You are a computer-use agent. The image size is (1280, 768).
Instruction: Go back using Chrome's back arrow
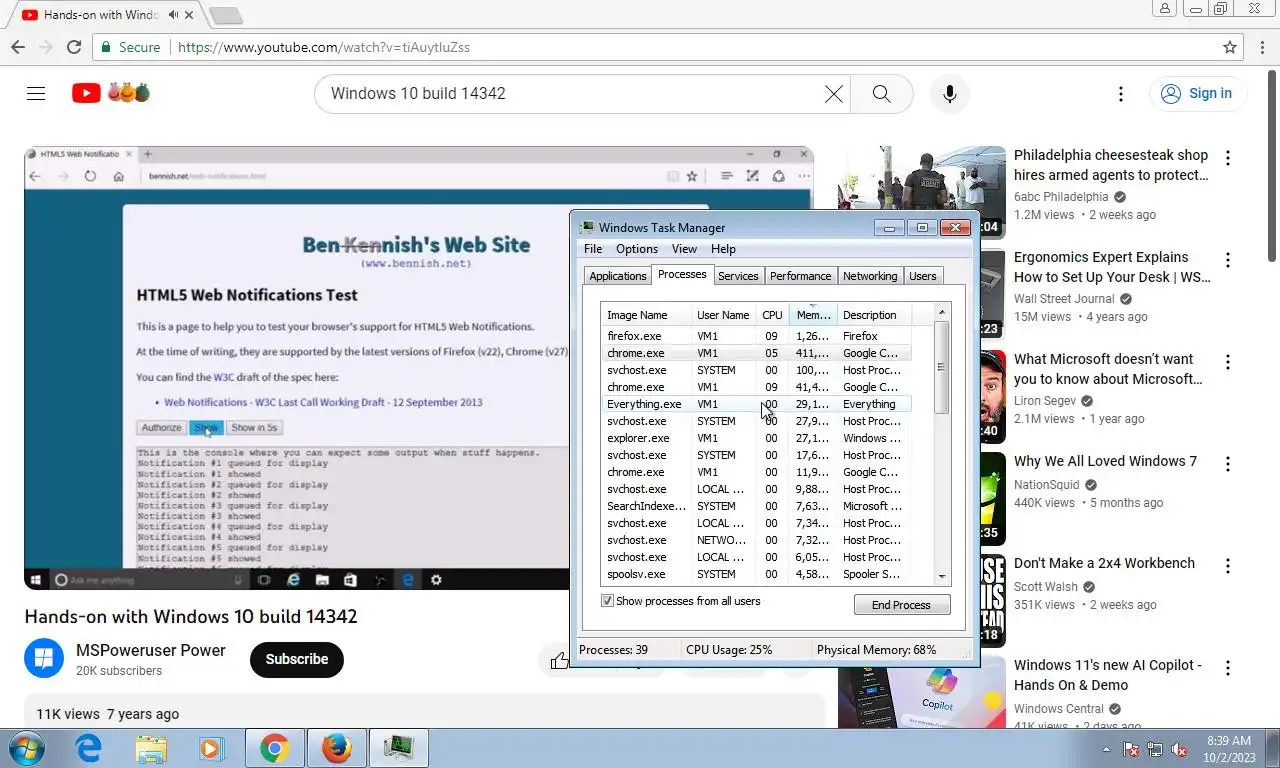pyautogui.click(x=18, y=47)
